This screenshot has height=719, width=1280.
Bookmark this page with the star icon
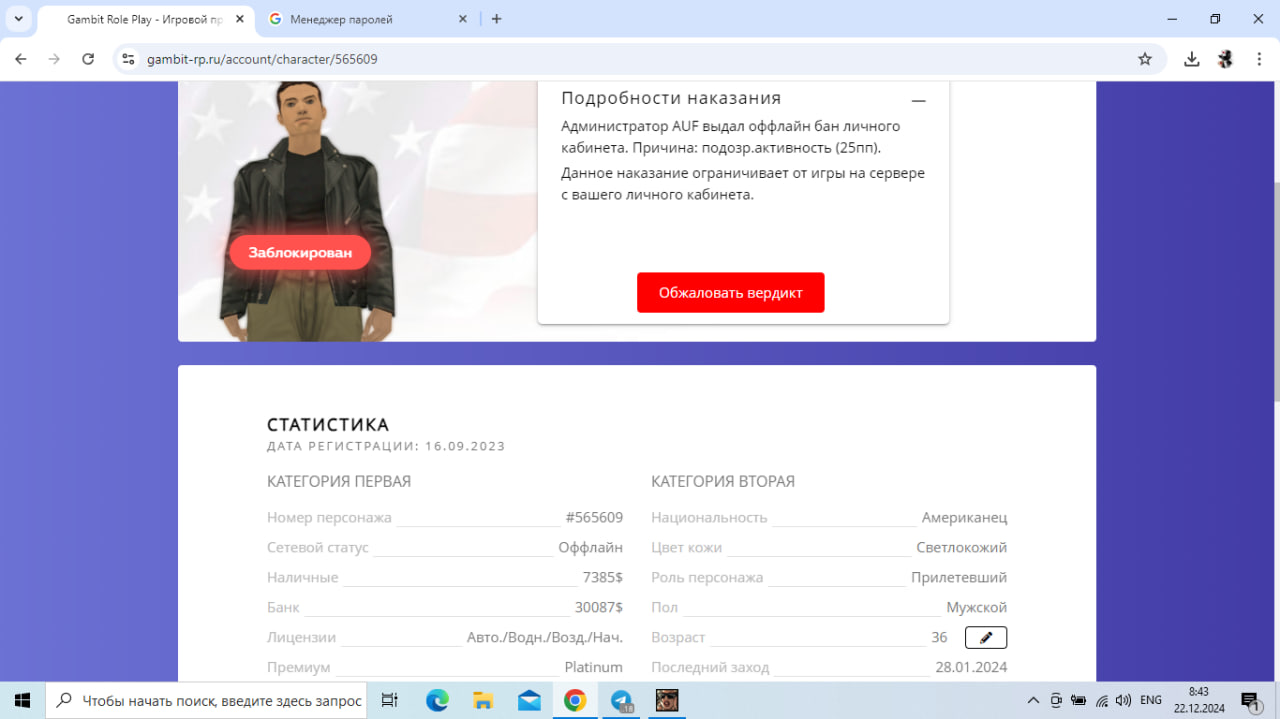point(1145,59)
